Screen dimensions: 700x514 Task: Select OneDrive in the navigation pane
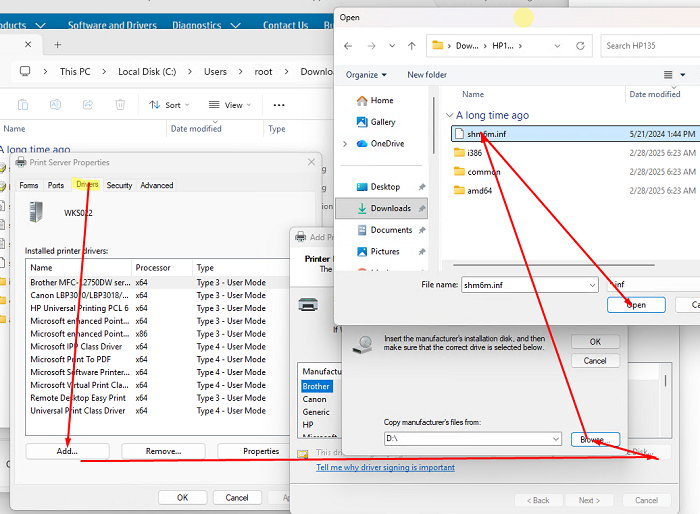tap(380, 144)
